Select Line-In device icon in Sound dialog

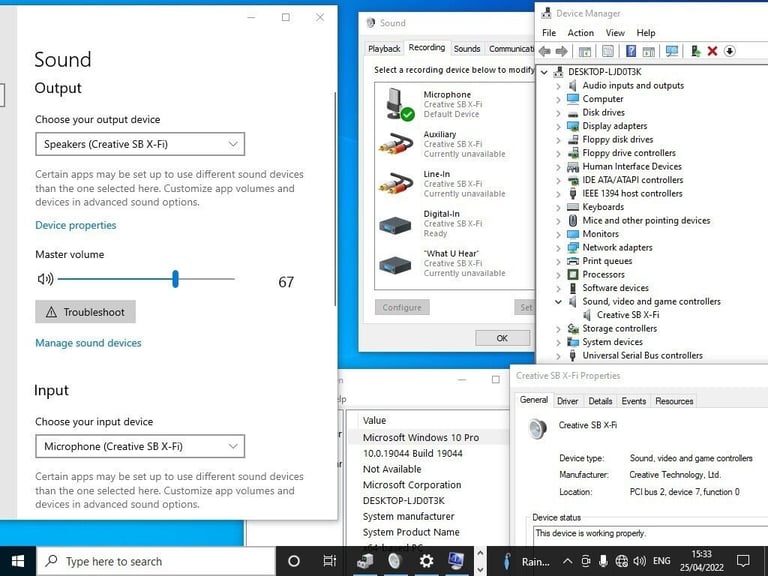coord(395,183)
